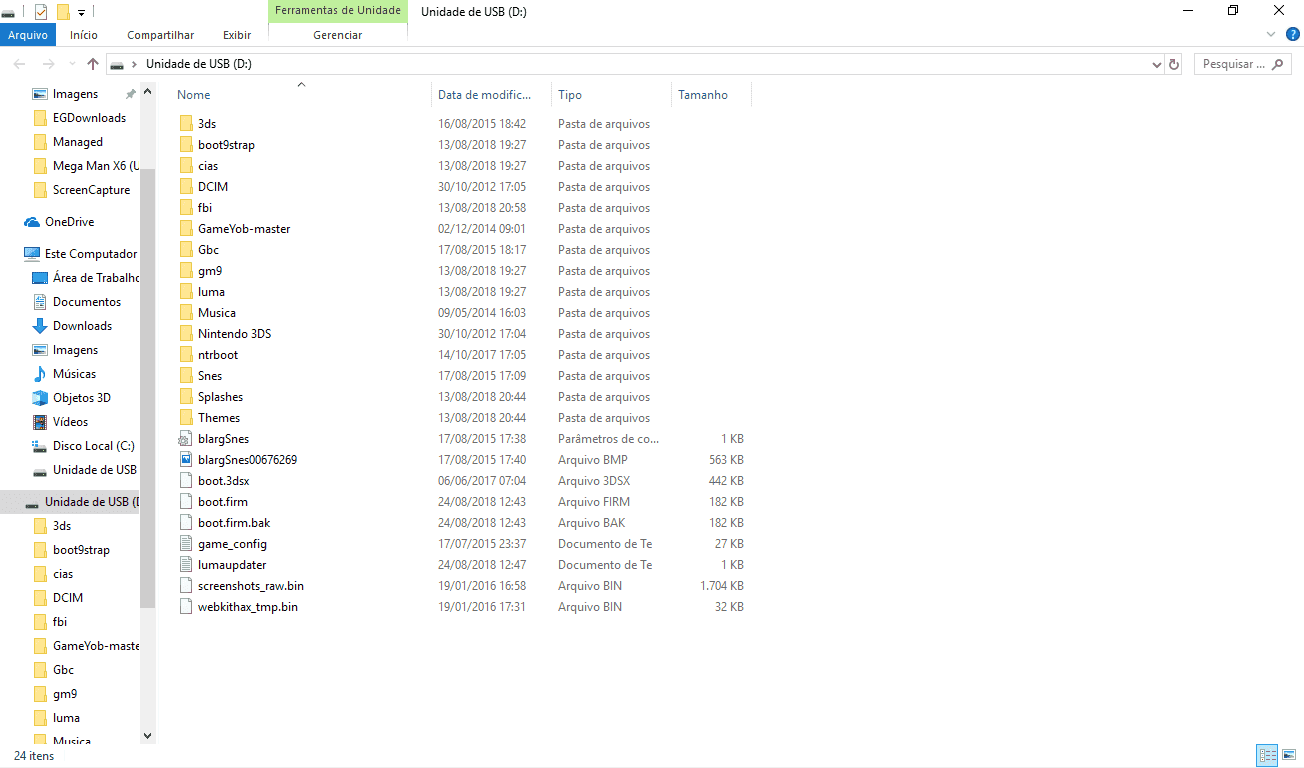1304x768 pixels.
Task: Click the address bar path field
Action: point(635,64)
